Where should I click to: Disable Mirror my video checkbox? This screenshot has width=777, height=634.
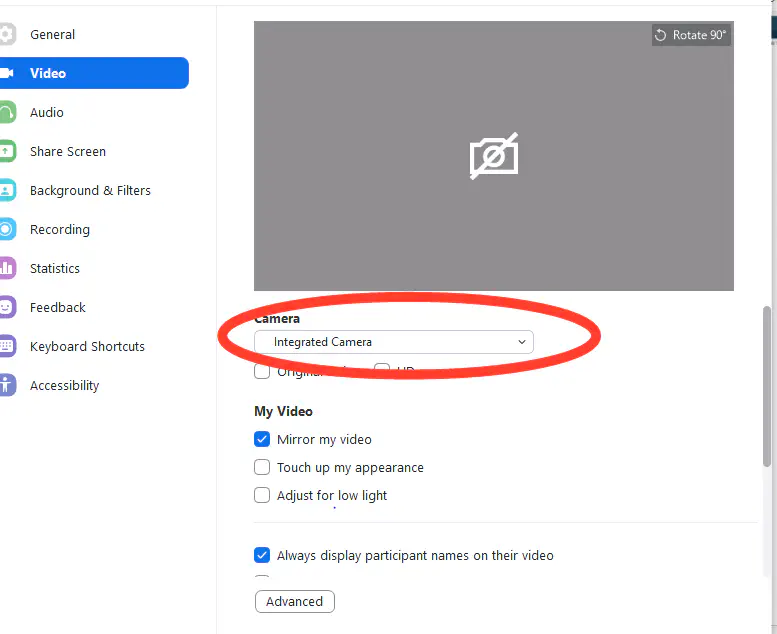(x=262, y=439)
